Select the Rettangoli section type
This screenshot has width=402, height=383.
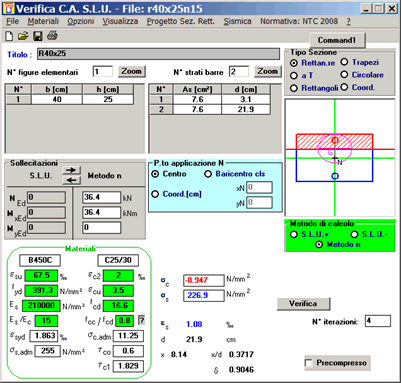tap(294, 88)
